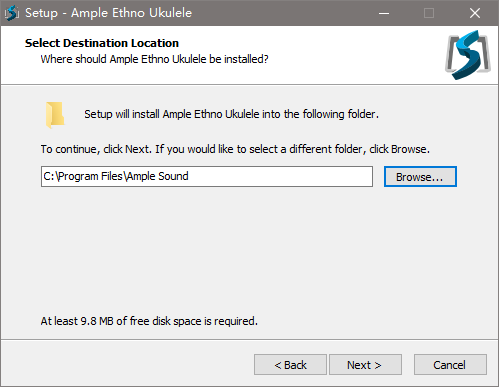Cancel the installation

(450, 365)
